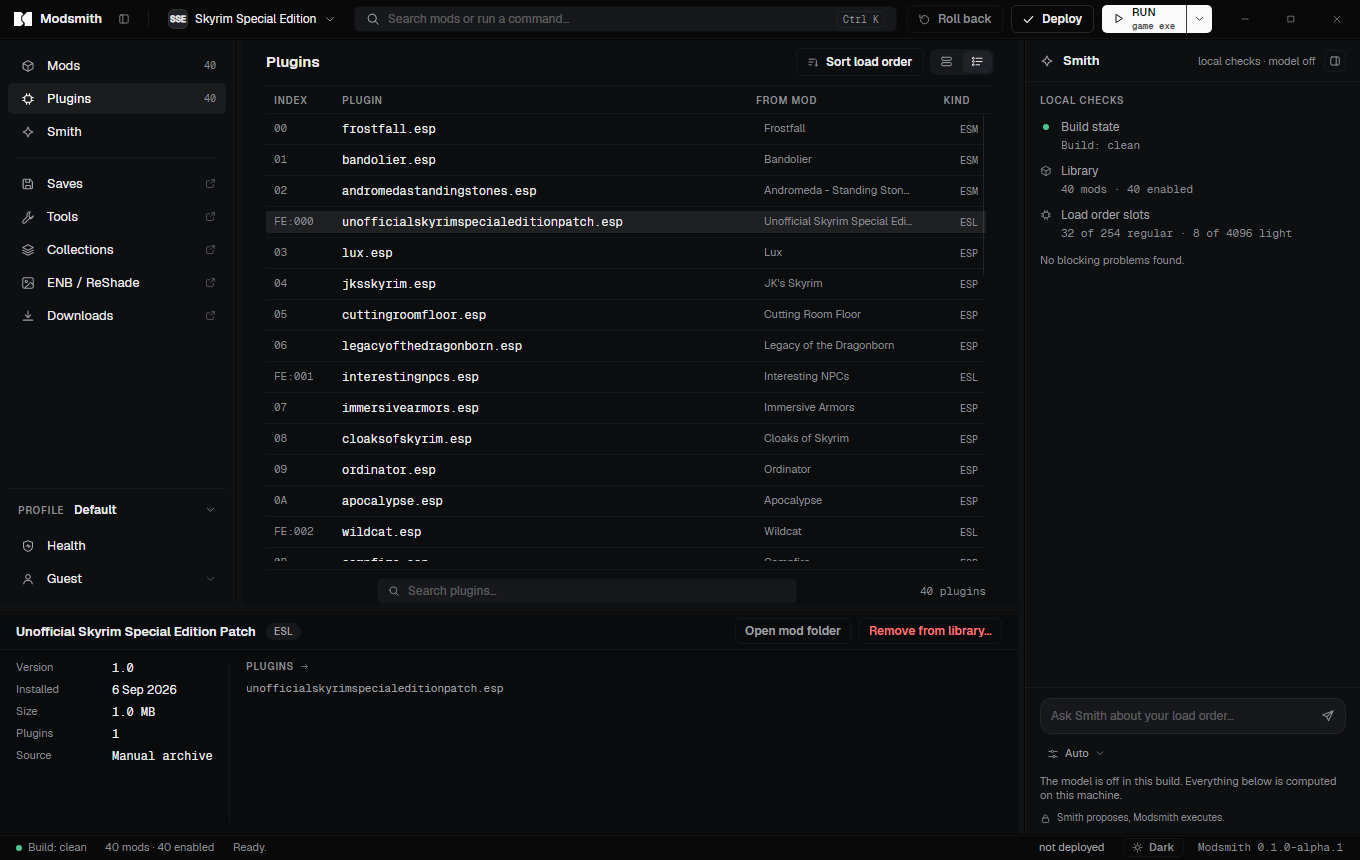Screen dimensions: 1360x860
Task: Follow the PLUGINS arrow link in details
Action: click(277, 666)
